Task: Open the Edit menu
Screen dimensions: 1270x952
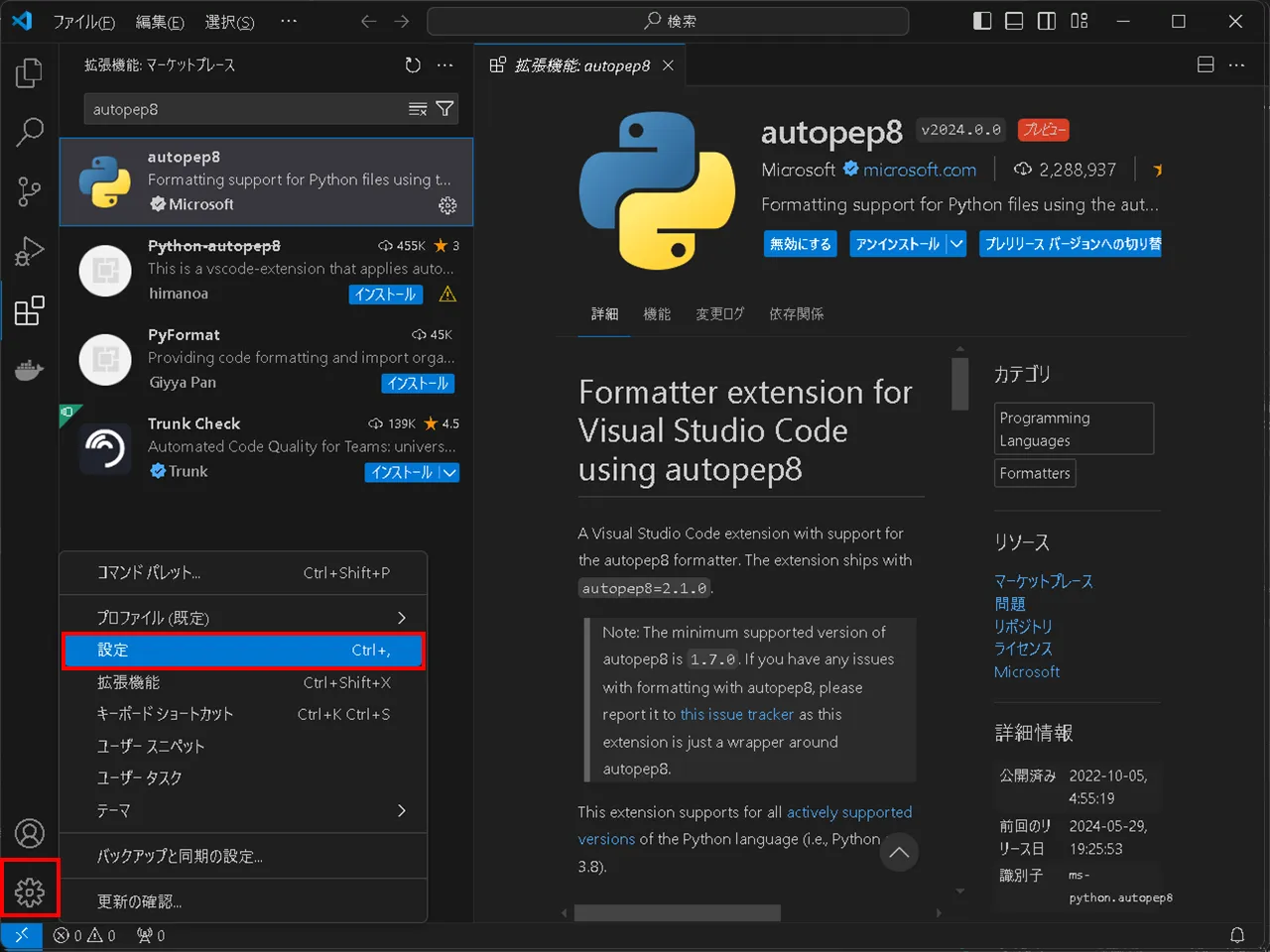Action: click(160, 21)
